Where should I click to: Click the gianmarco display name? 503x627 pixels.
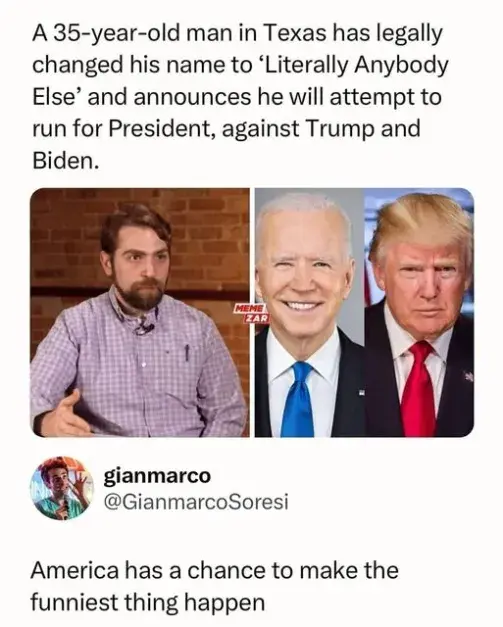point(157,476)
